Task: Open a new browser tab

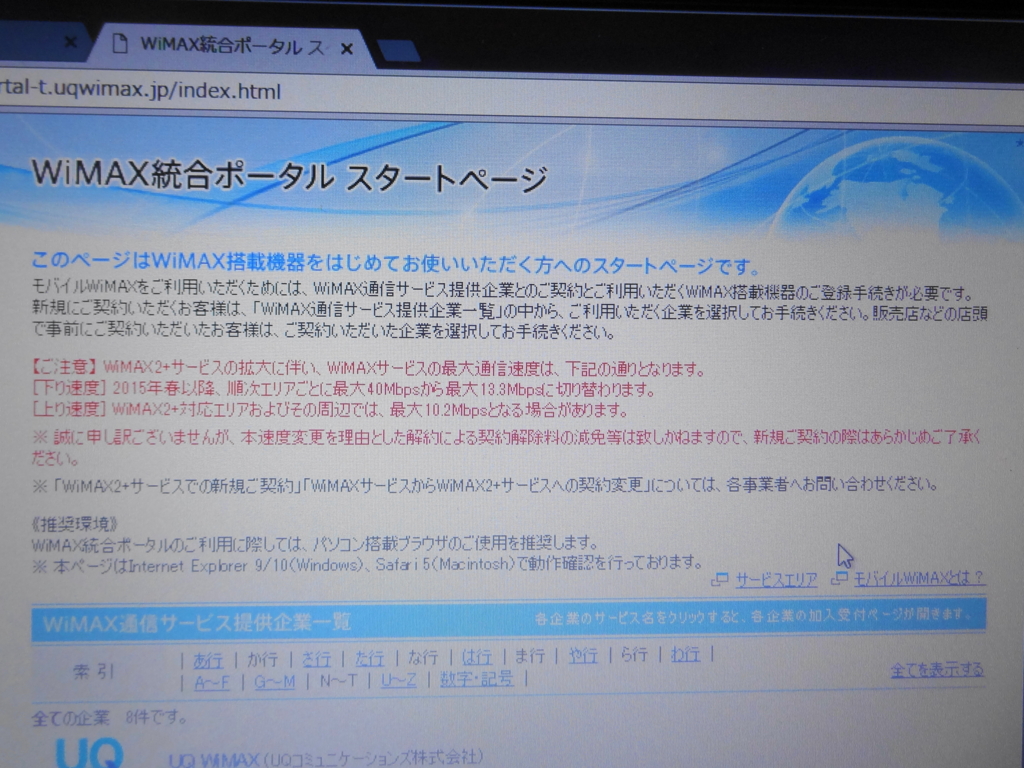Action: pyautogui.click(x=398, y=50)
